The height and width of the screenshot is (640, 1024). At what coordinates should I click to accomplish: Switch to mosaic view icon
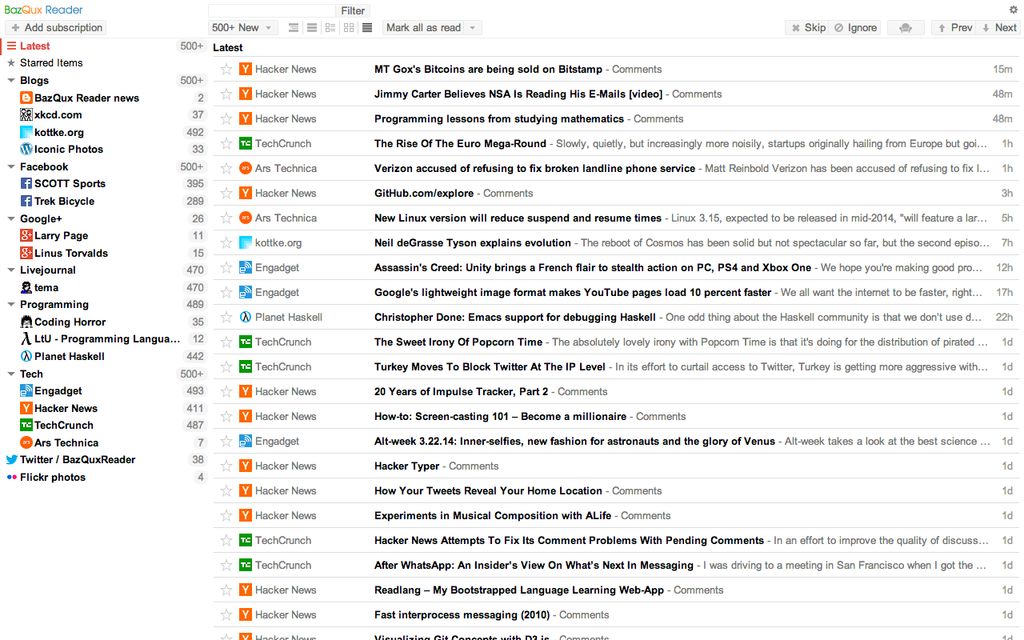348,27
